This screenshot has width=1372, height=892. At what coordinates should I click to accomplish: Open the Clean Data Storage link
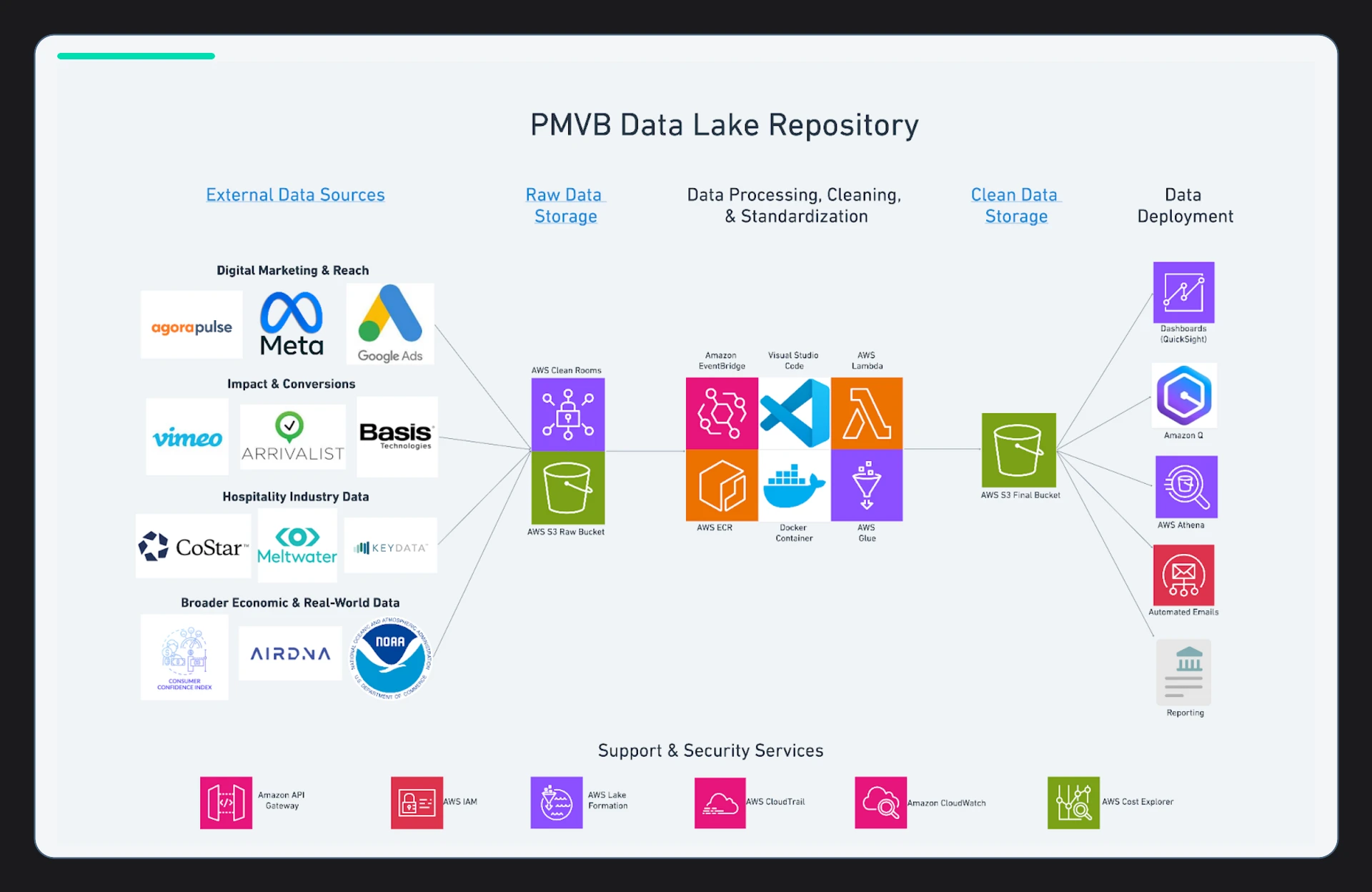click(1015, 205)
